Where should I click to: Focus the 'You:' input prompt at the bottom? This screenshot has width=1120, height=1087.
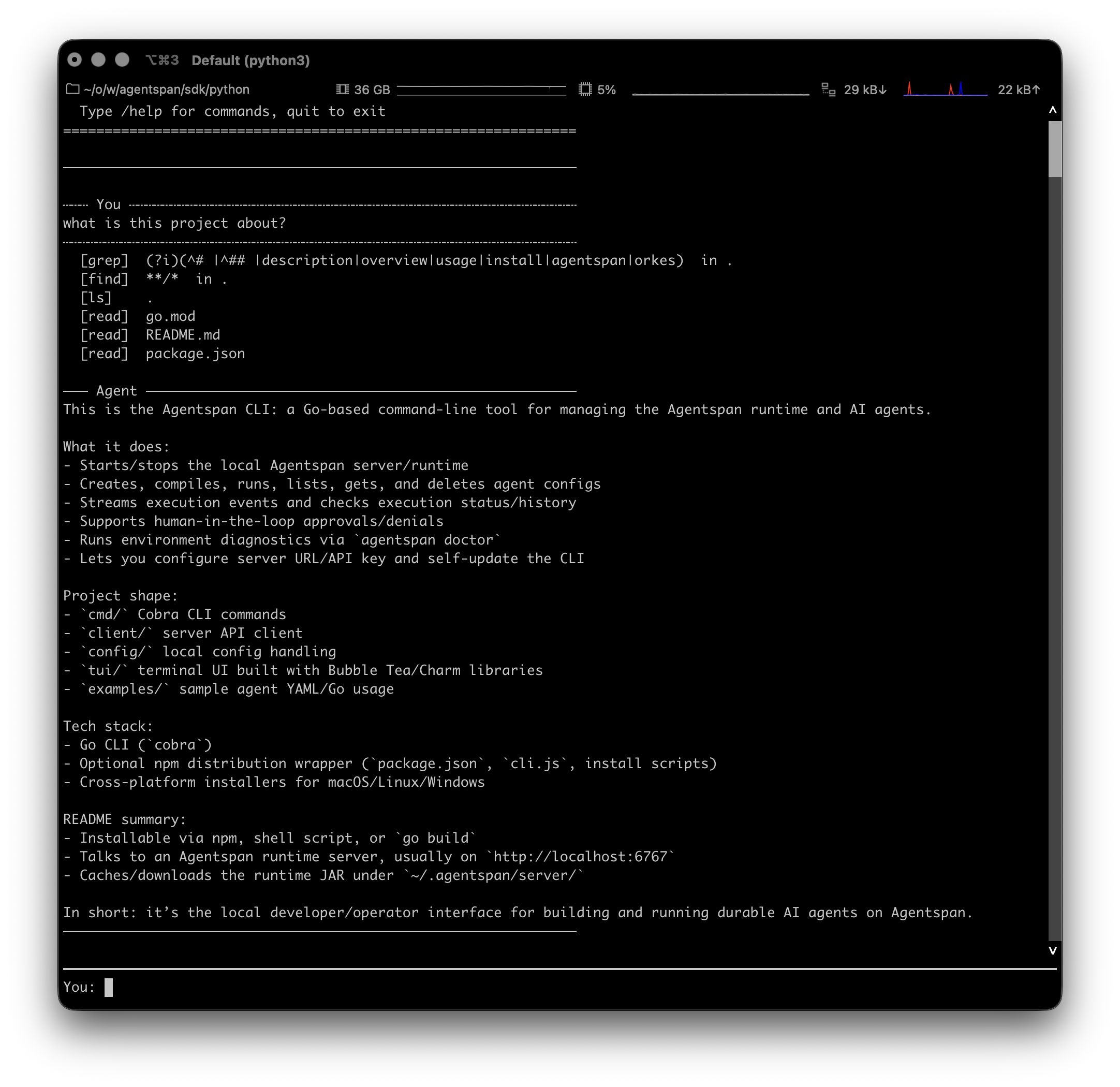[x=560, y=987]
